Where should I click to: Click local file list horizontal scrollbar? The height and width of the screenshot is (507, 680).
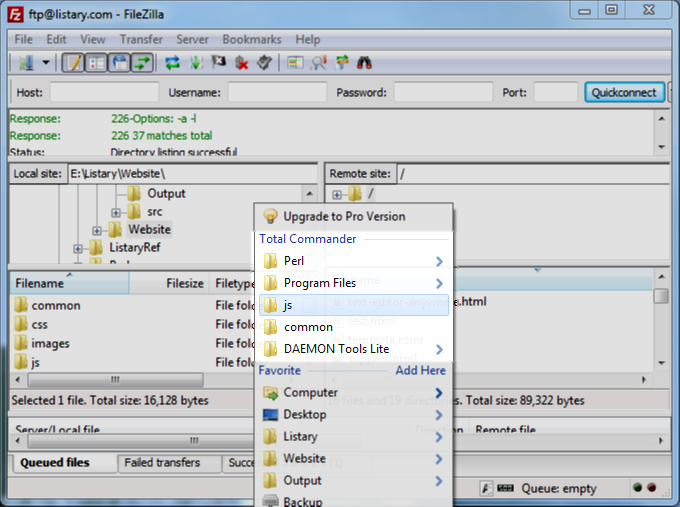(x=115, y=380)
